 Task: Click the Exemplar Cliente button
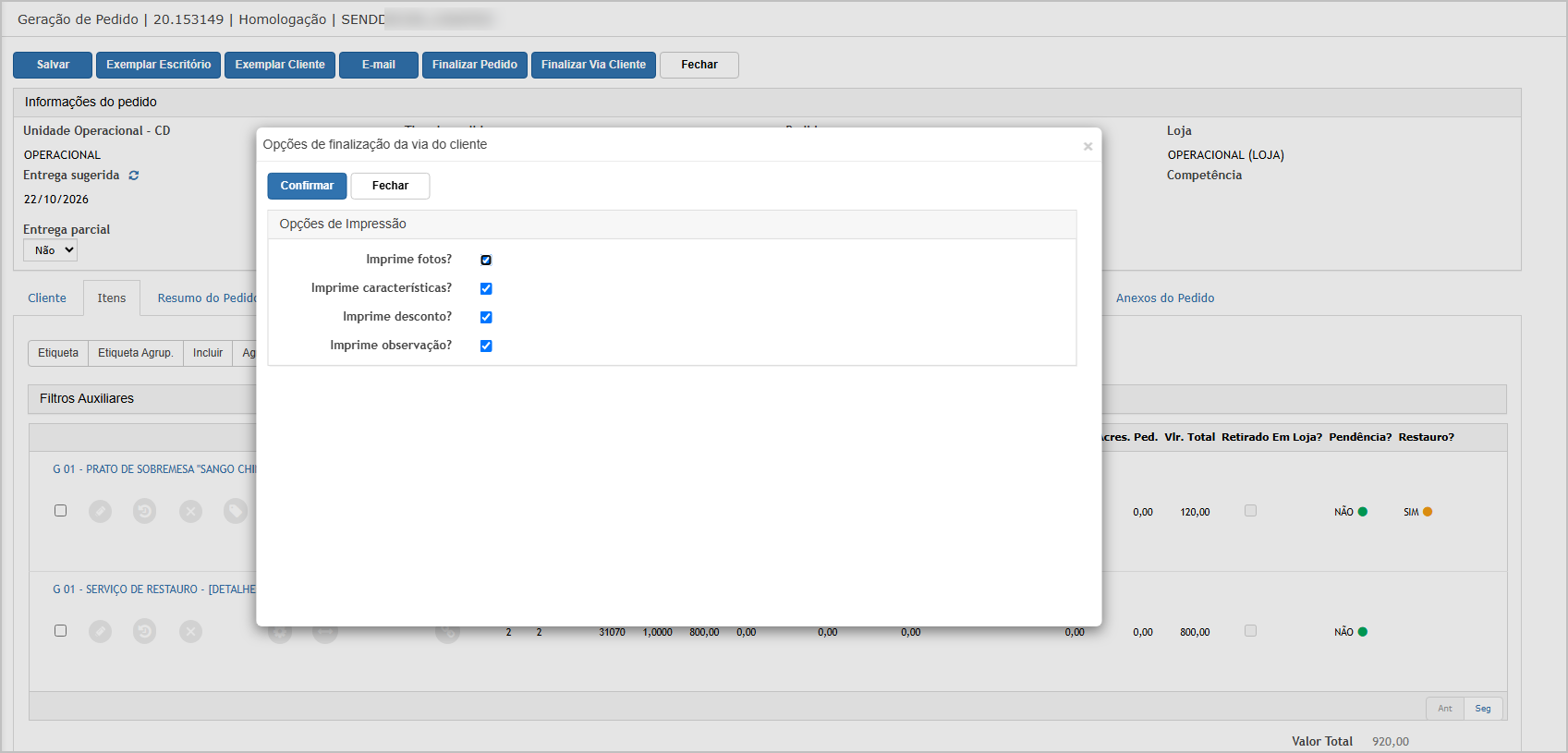pos(280,65)
